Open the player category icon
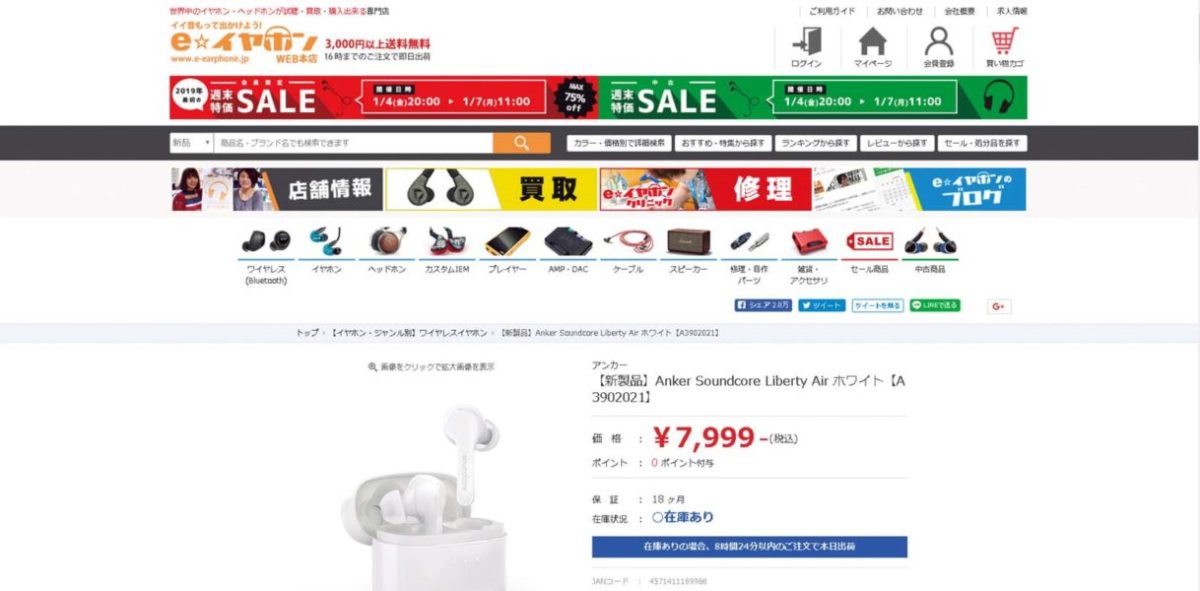The width and height of the screenshot is (1200, 591). coord(507,251)
